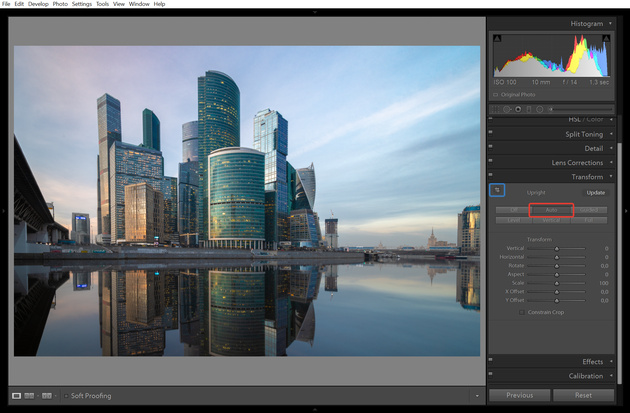
Task: Select the Spot Removal tool
Action: (507, 109)
